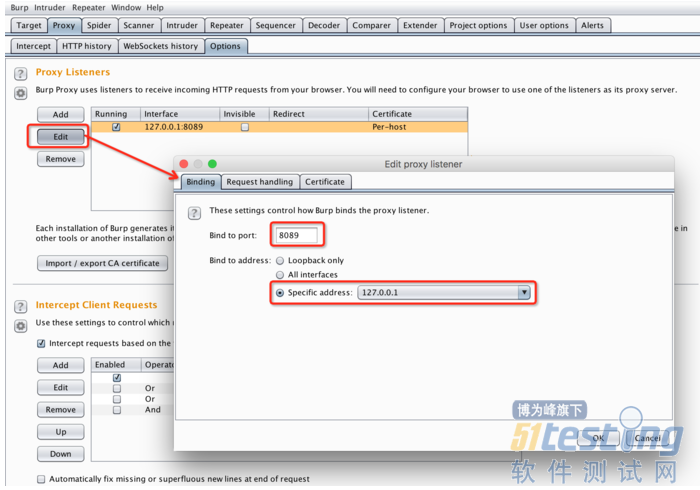Open the Help menu

pos(155,8)
